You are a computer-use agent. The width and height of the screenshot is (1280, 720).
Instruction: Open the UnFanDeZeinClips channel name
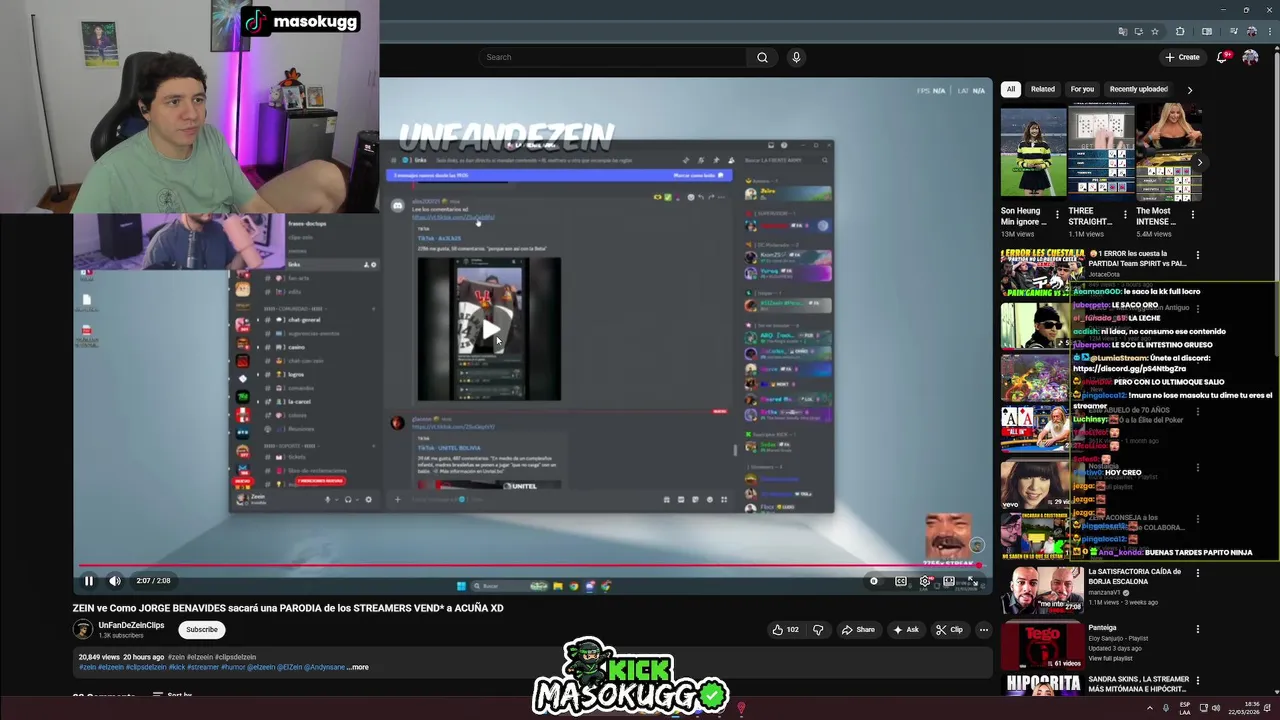click(x=131, y=625)
